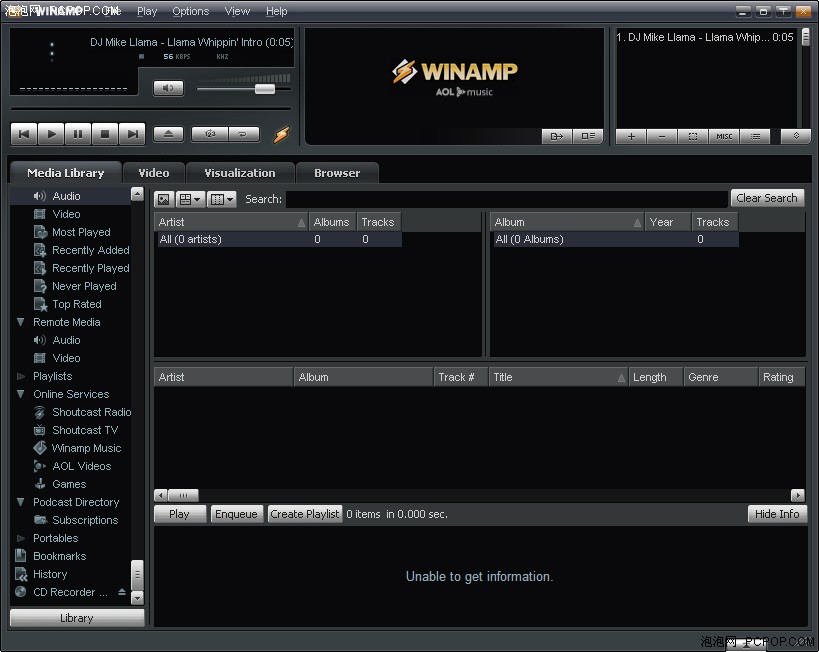Open Shoutcast TV service
The width and height of the screenshot is (819, 652).
tap(85, 430)
